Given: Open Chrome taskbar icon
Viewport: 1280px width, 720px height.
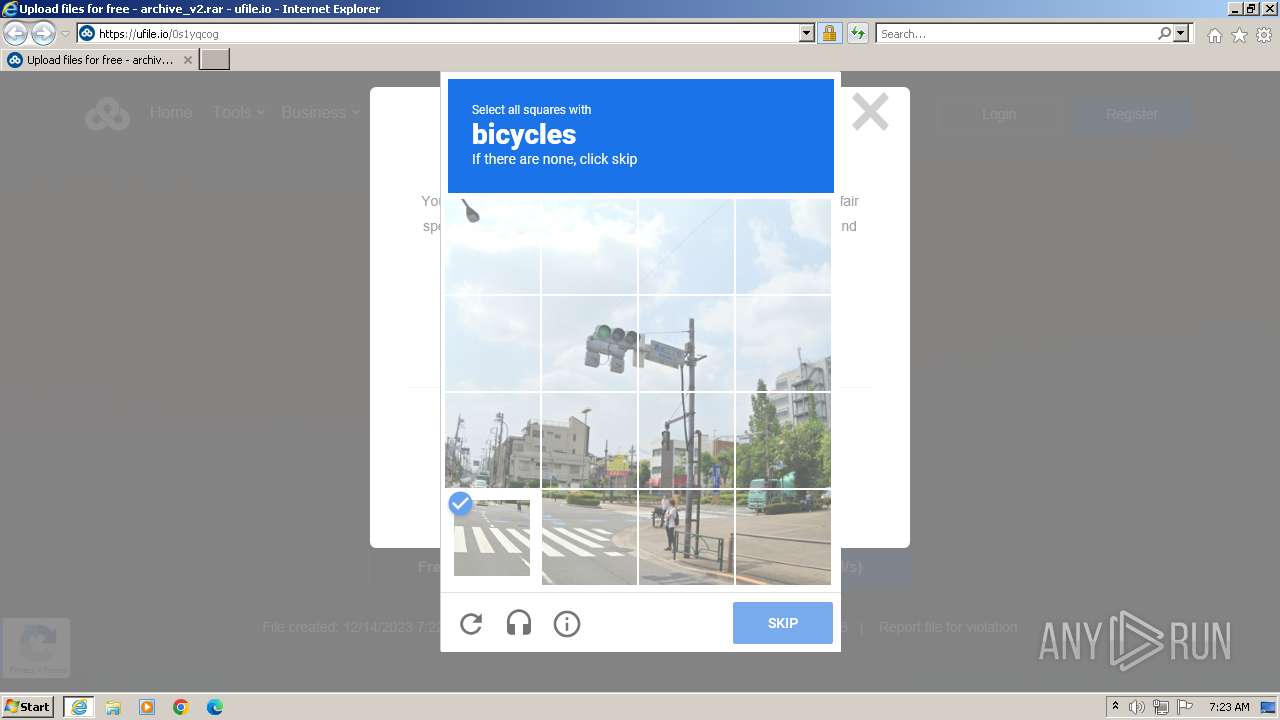Looking at the screenshot, I should [181, 707].
